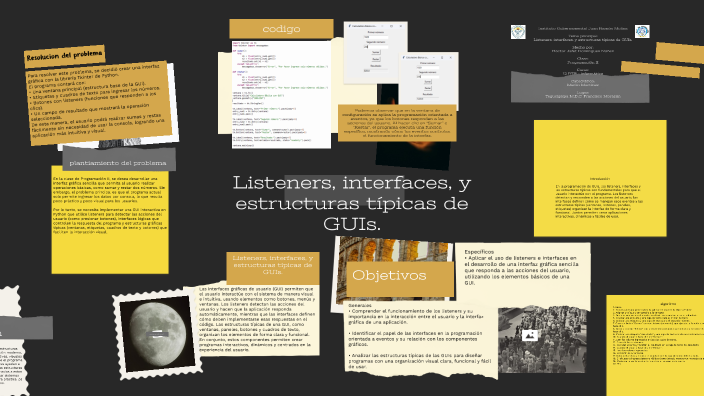Click the dark photo below the calculator screenshots
The width and height of the screenshot is (704, 396).
pos(412,155)
